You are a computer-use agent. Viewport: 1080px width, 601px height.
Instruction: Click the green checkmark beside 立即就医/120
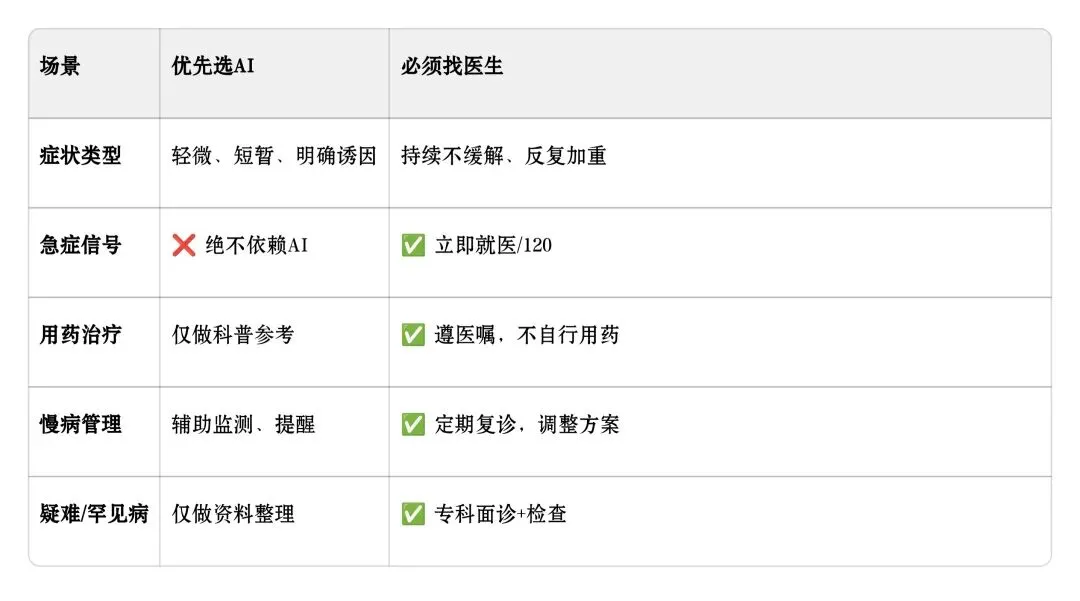(x=413, y=245)
